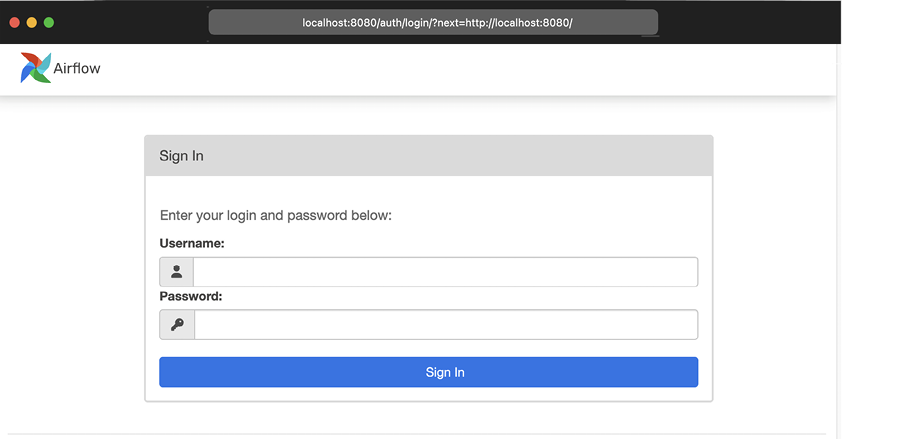Screen dimensions: 913x439
Task: Minimize the window using yellow button
Action: click(x=32, y=22)
